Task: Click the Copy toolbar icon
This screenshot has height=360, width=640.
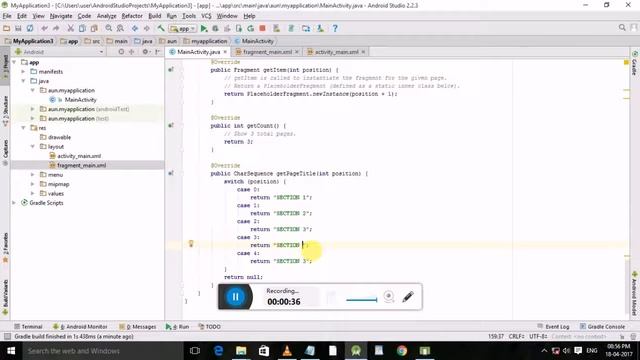Action: [82, 28]
